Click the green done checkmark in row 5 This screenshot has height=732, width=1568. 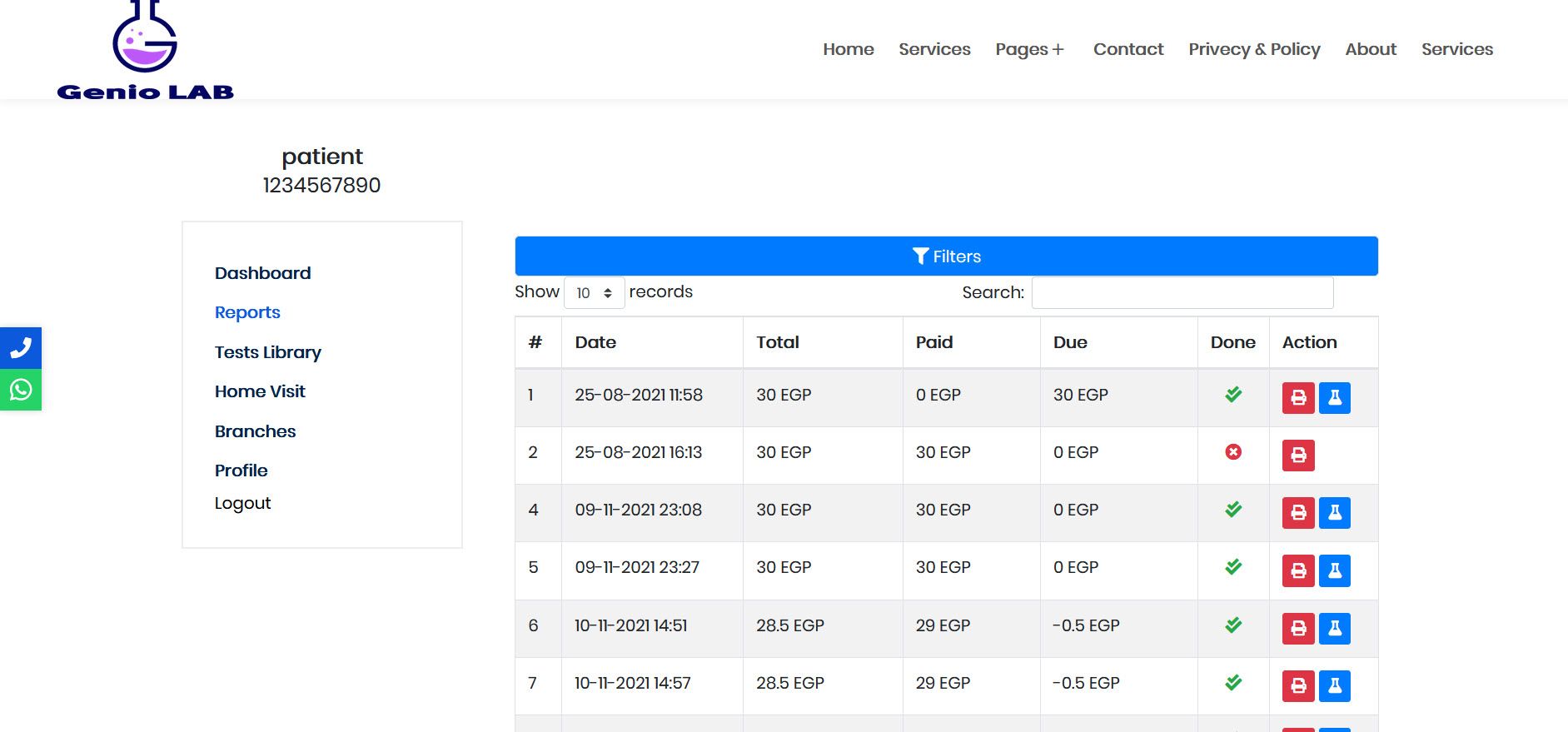[1233, 566]
